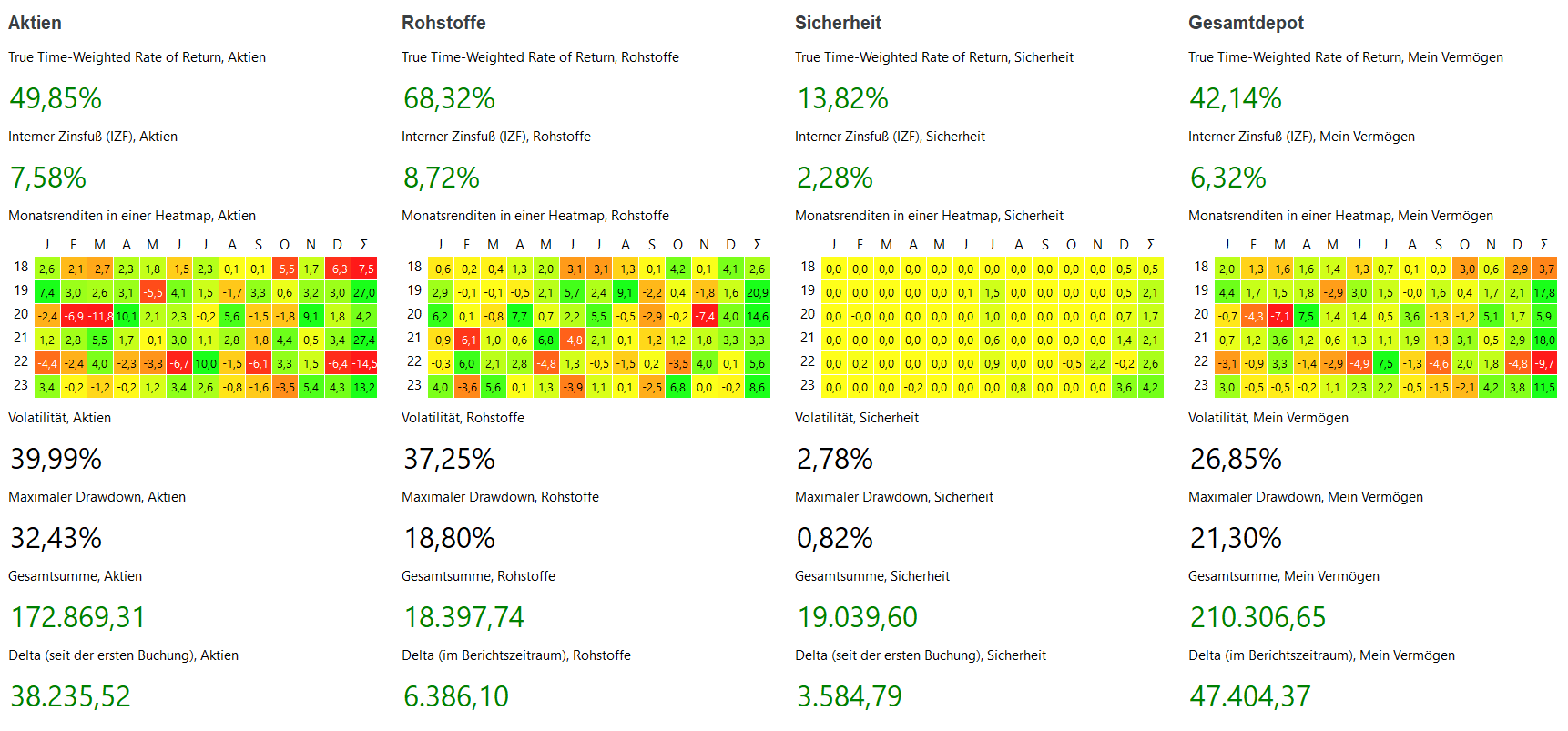
Task: Click the 210.306,65 Mein Vermögen total
Action: point(1257,617)
